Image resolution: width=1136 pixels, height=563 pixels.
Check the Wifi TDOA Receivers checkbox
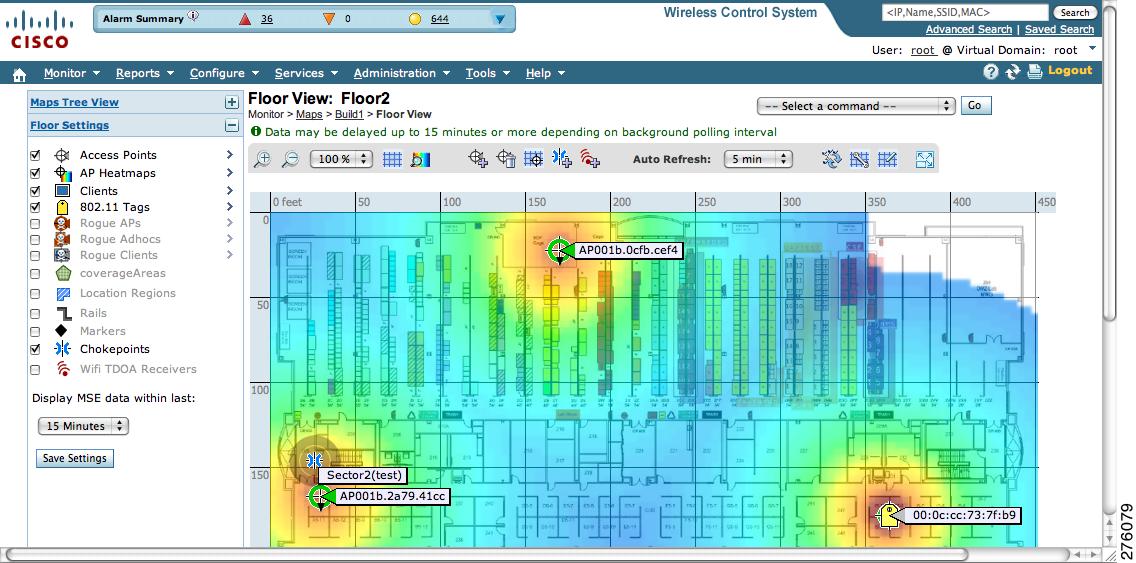[x=35, y=370]
